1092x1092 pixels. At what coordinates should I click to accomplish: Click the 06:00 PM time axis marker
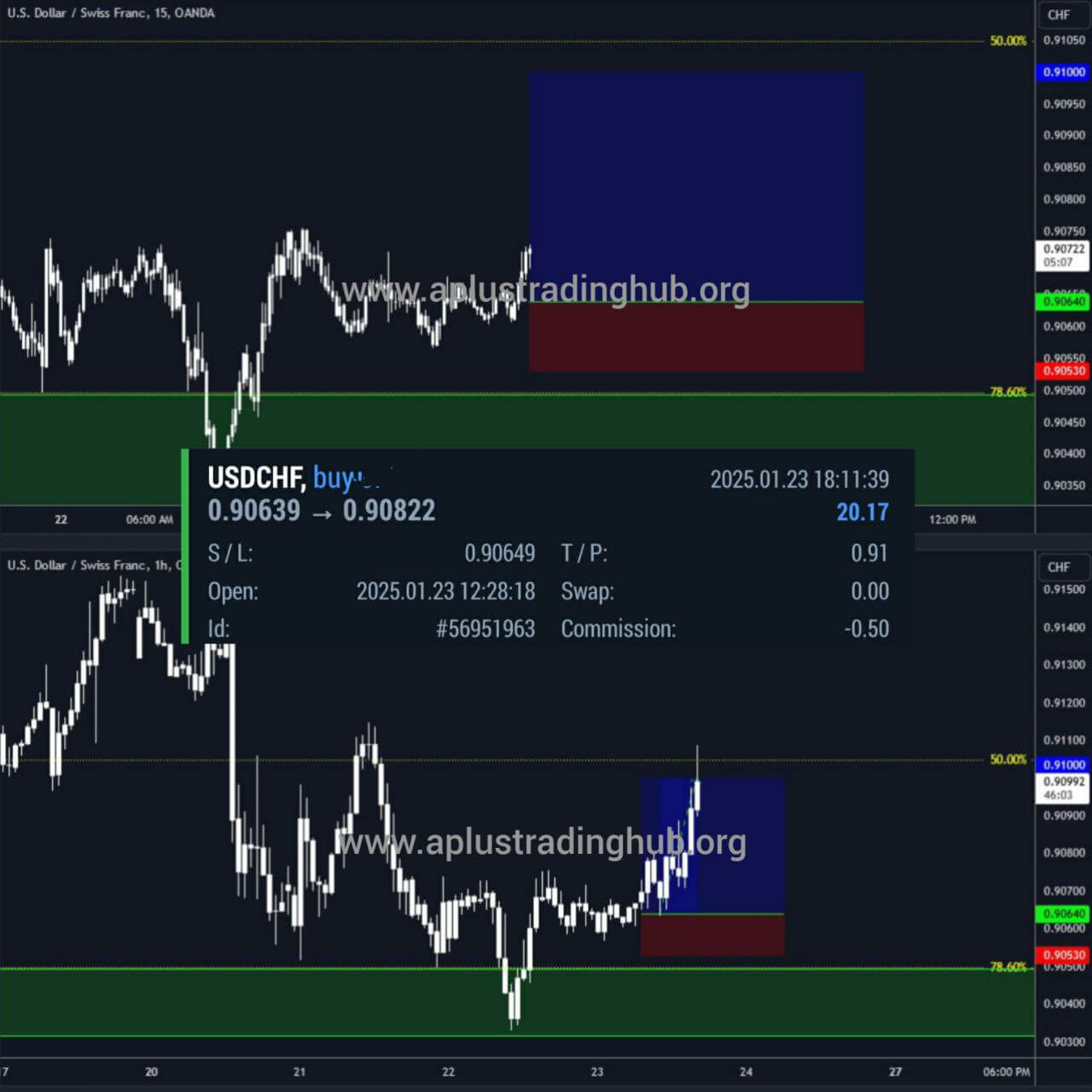click(1006, 1072)
